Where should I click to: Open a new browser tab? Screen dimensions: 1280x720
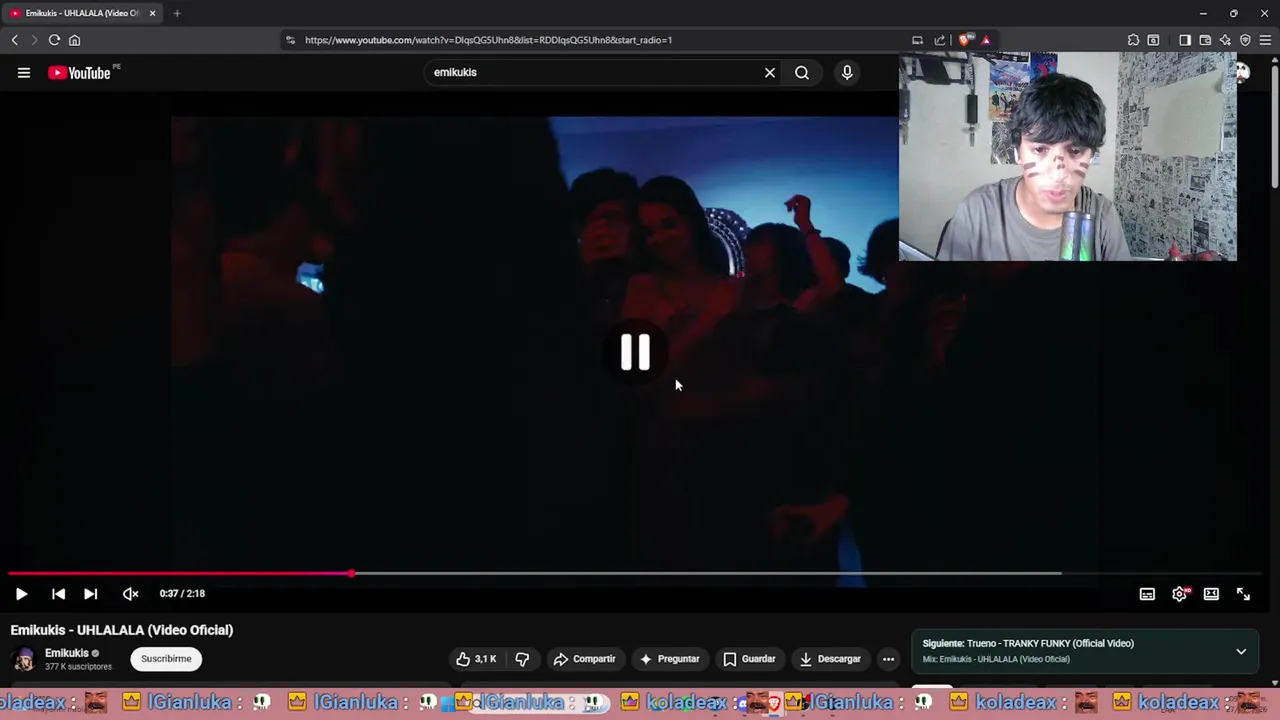tap(177, 13)
